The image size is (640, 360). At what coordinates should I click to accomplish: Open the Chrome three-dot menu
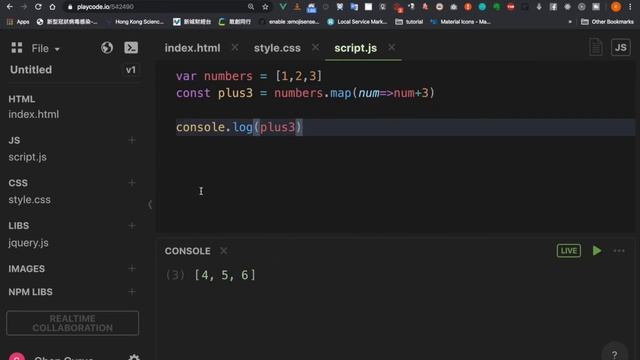pyautogui.click(x=630, y=7)
